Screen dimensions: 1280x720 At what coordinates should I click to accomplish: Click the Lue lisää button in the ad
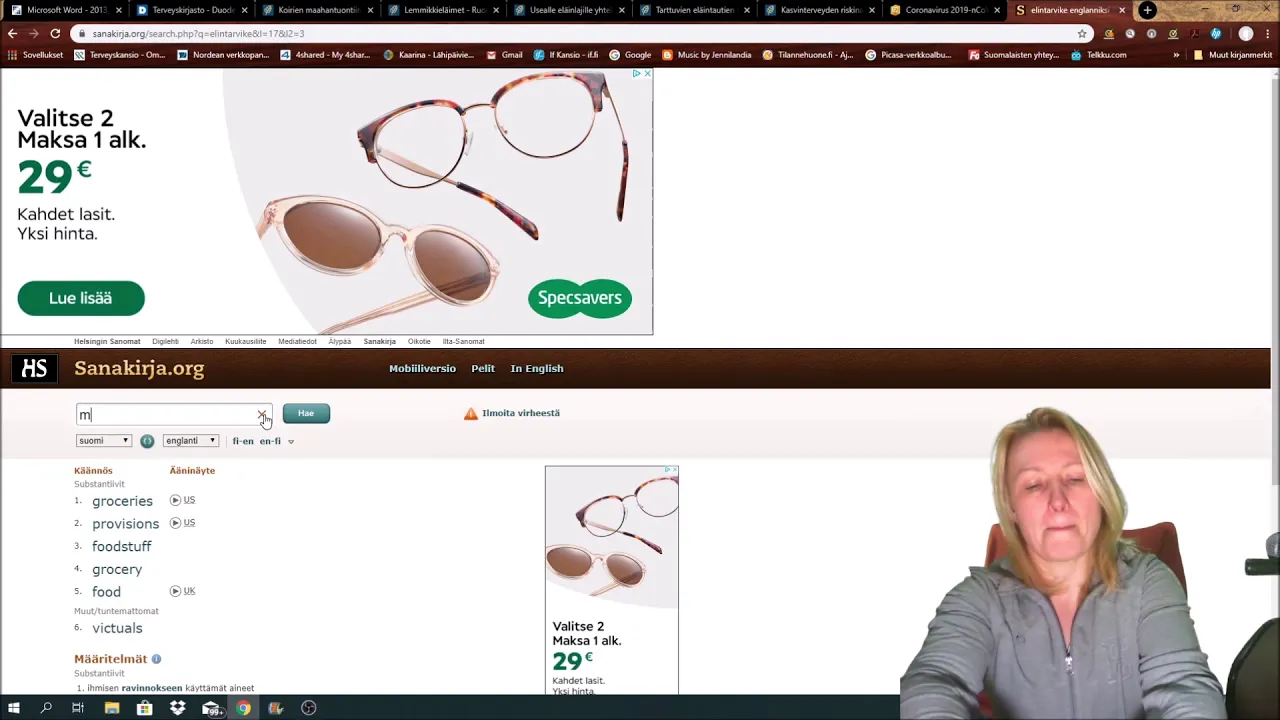(81, 298)
